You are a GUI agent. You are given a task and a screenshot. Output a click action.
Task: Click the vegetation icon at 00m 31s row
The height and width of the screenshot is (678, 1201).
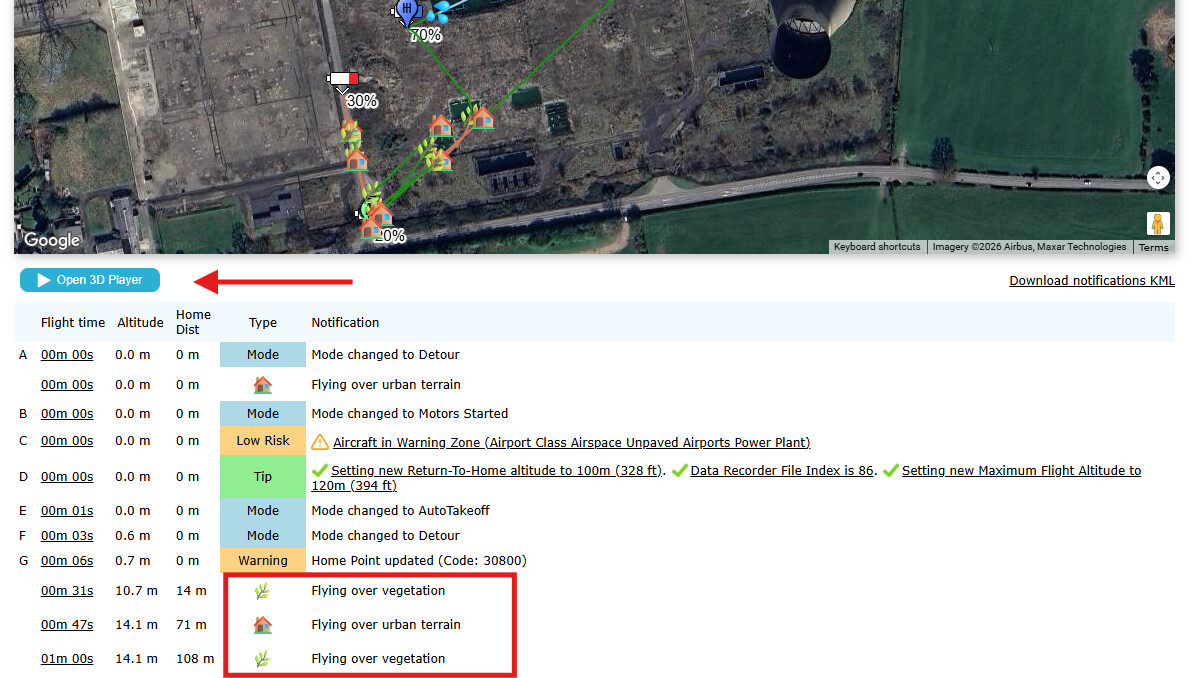tap(262, 591)
